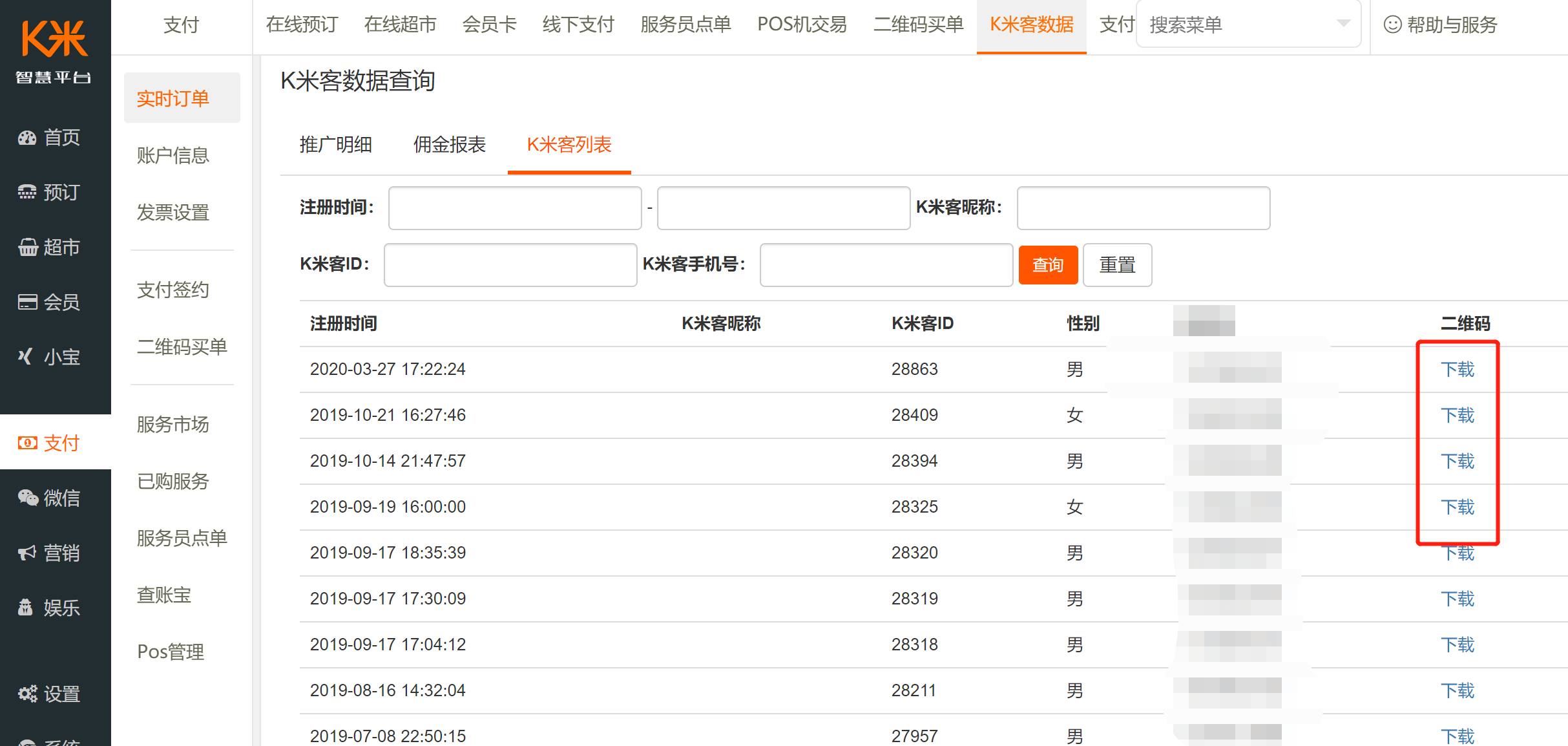Switch to the 推广明细 tab
Screen dimensions: 1568x746
pyautogui.click(x=336, y=145)
